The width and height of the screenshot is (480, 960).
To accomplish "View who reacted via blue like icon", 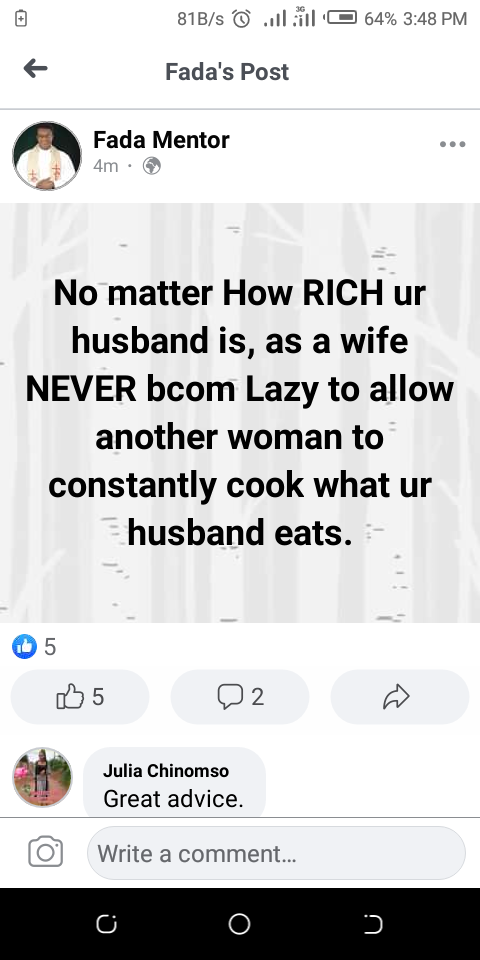I will pos(24,646).
